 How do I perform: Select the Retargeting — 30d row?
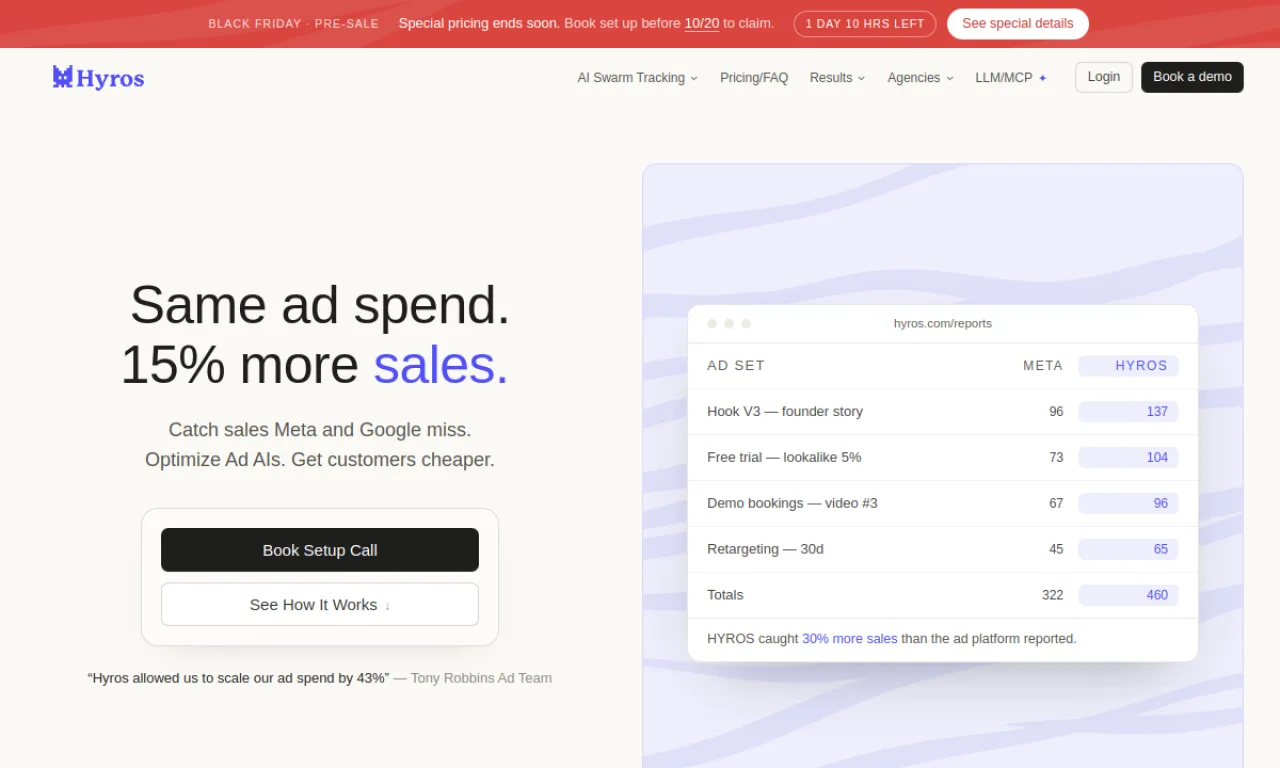tap(943, 549)
